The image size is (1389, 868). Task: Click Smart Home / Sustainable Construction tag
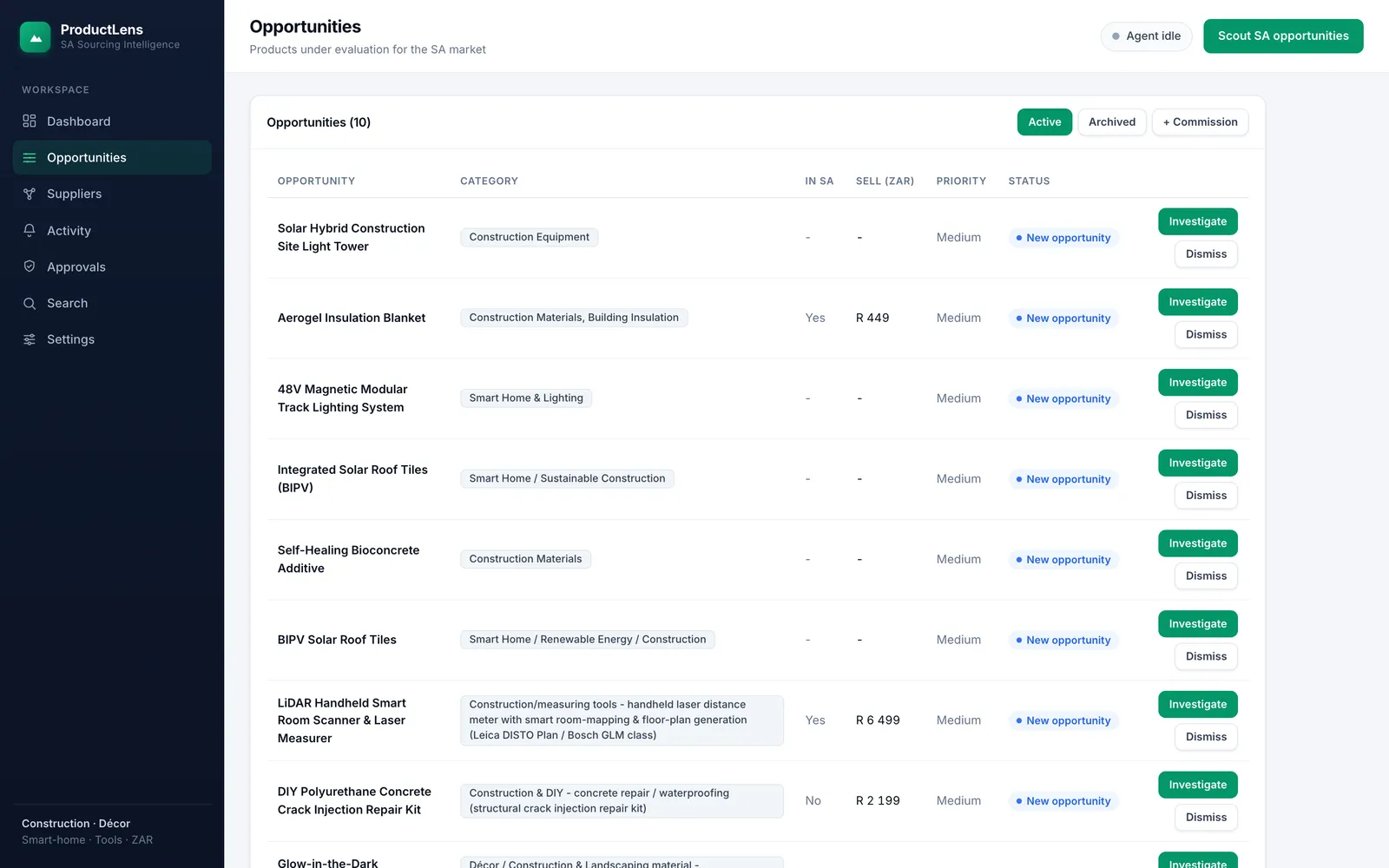tap(567, 478)
